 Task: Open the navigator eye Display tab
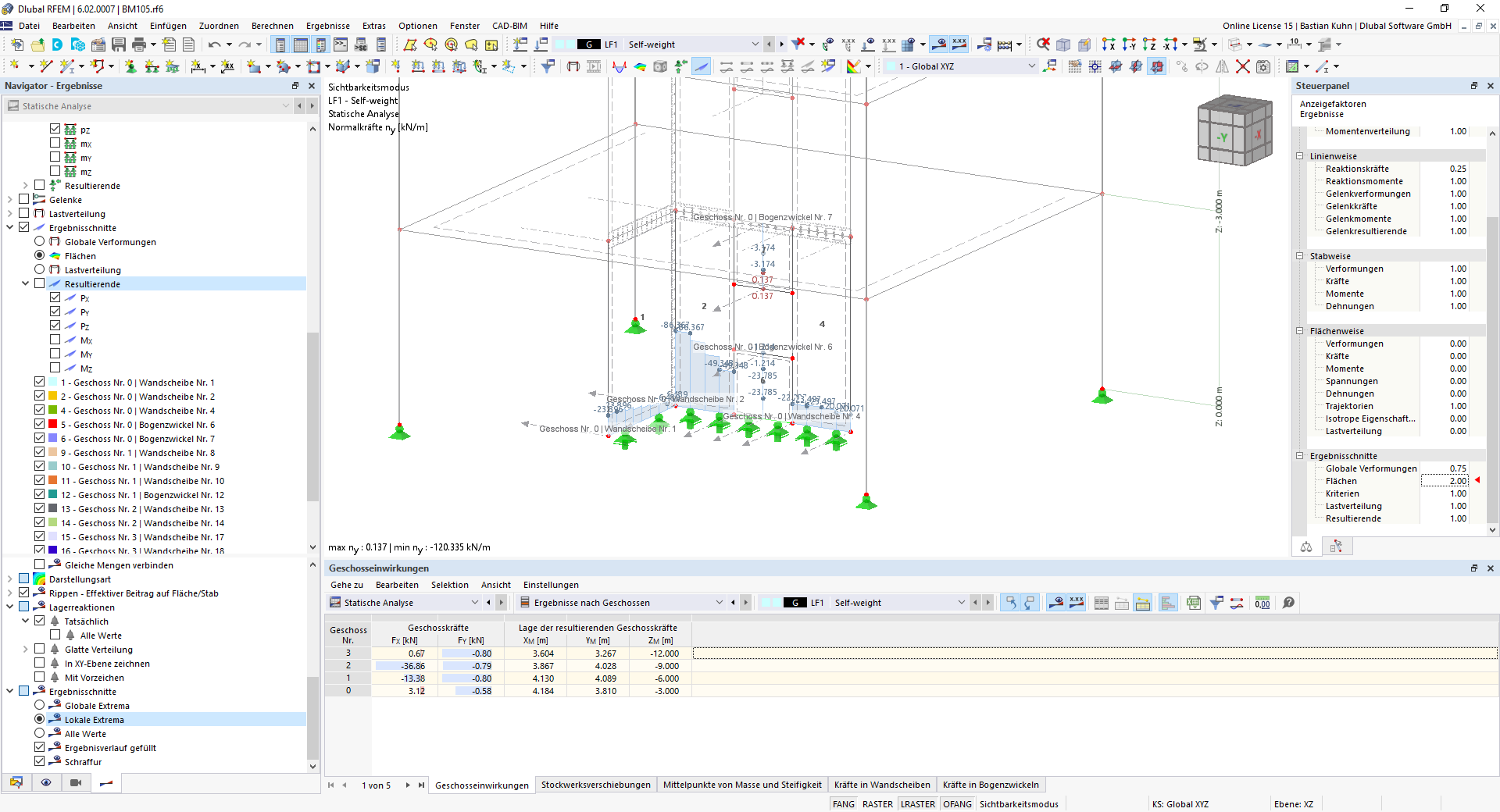point(46,782)
